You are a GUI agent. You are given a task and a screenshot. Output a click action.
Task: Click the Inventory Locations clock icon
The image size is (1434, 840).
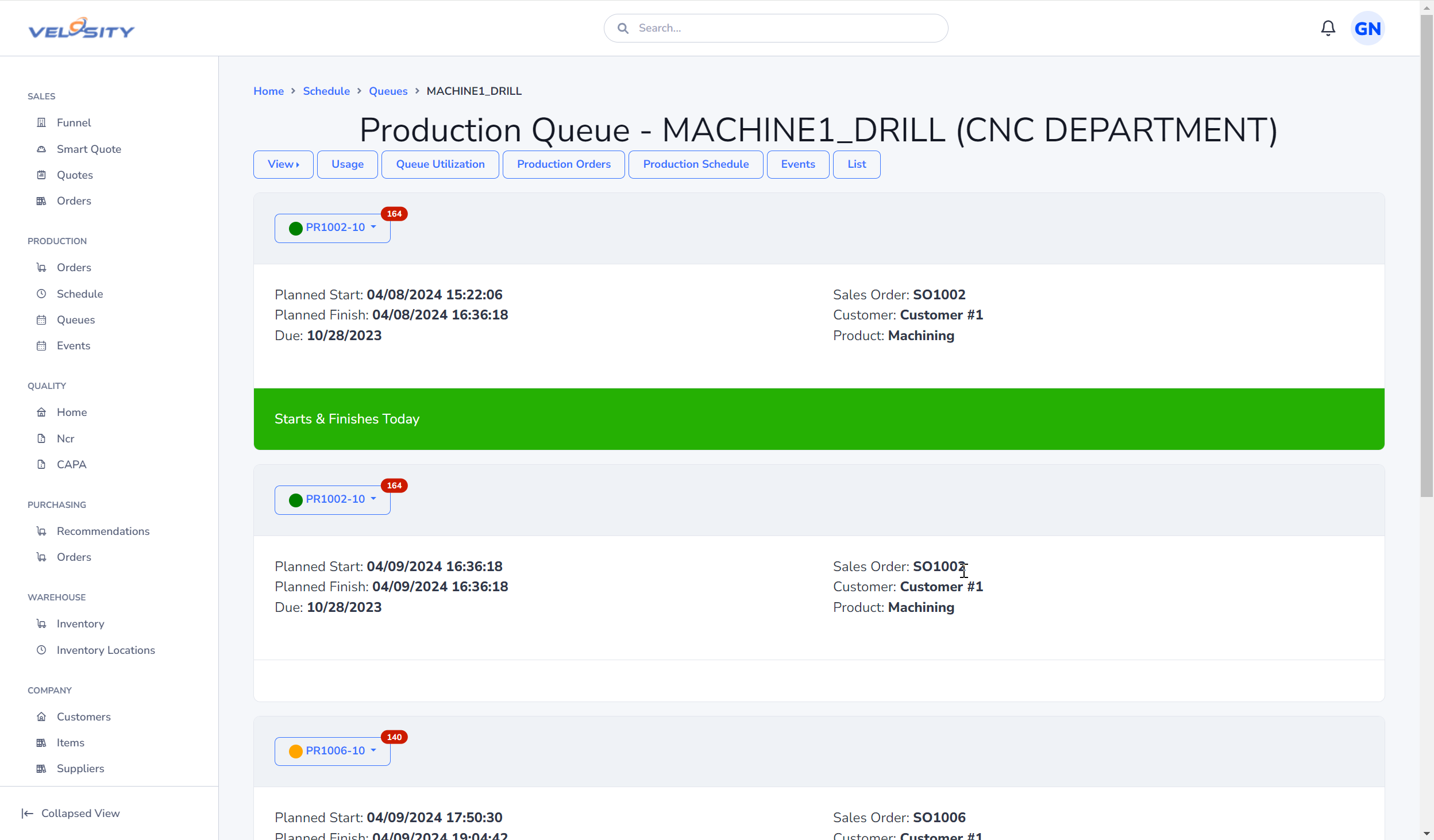coord(41,650)
